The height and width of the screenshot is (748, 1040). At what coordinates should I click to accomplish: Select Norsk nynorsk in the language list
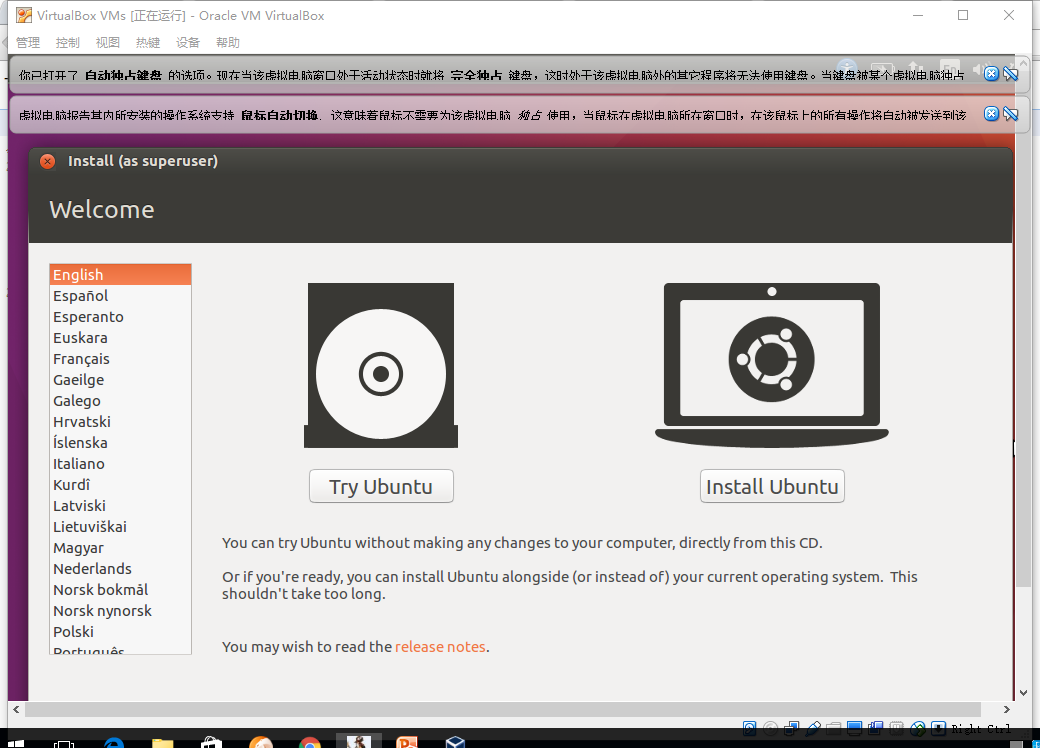[x=120, y=611]
